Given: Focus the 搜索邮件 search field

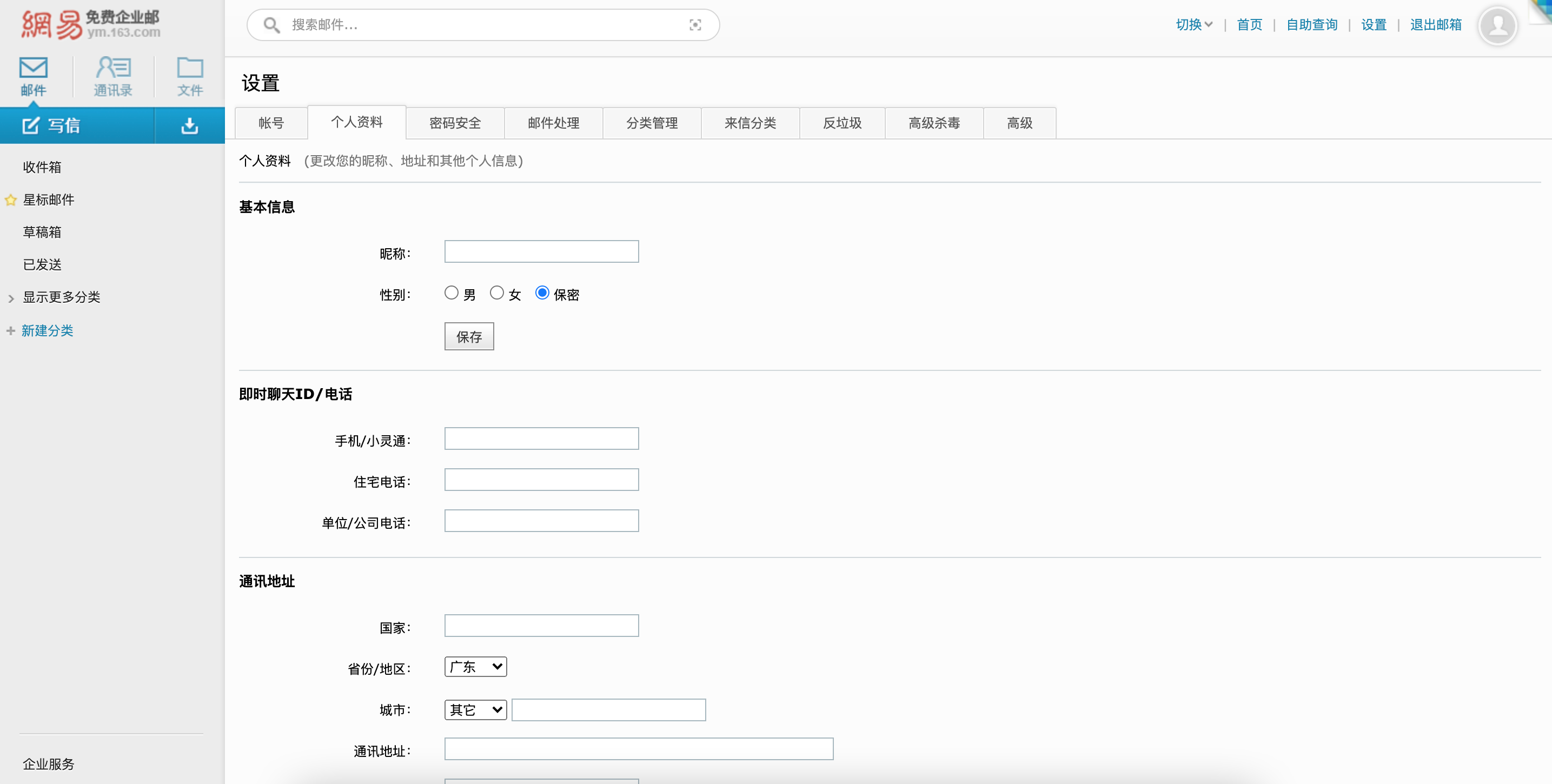Looking at the screenshot, I should (483, 25).
